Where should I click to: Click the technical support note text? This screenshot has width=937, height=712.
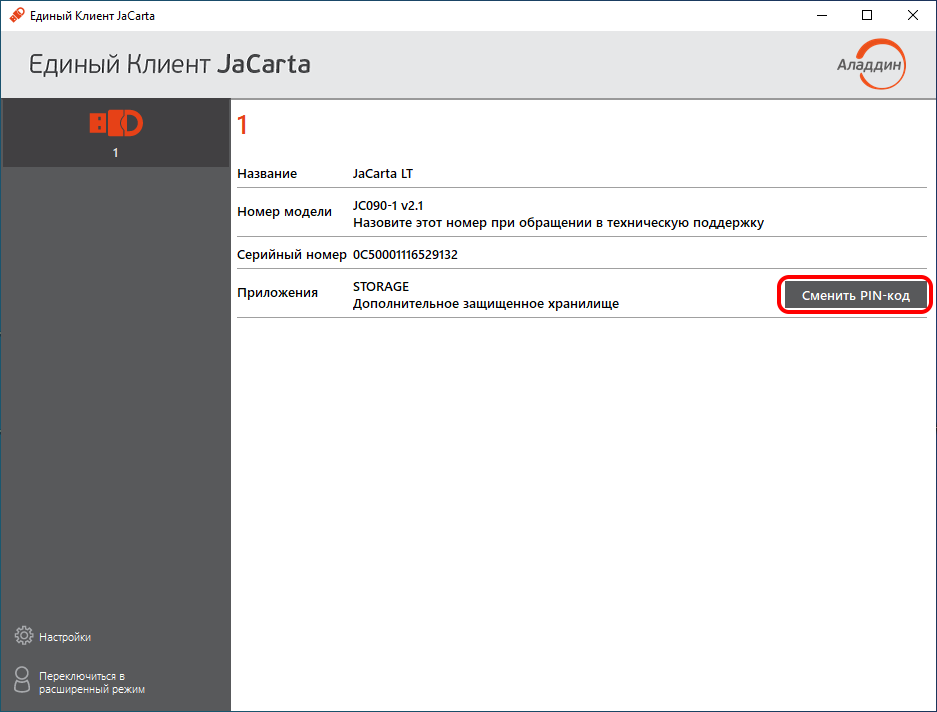click(558, 222)
